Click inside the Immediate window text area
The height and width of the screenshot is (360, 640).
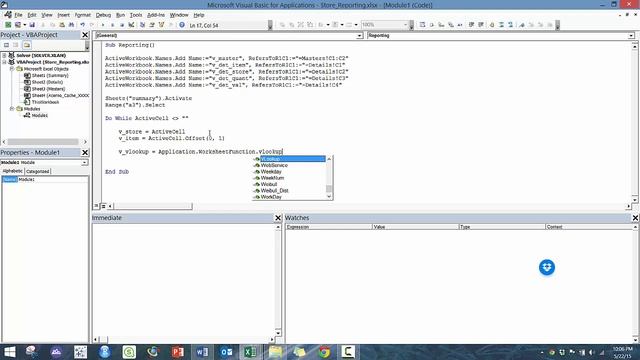pos(183,280)
